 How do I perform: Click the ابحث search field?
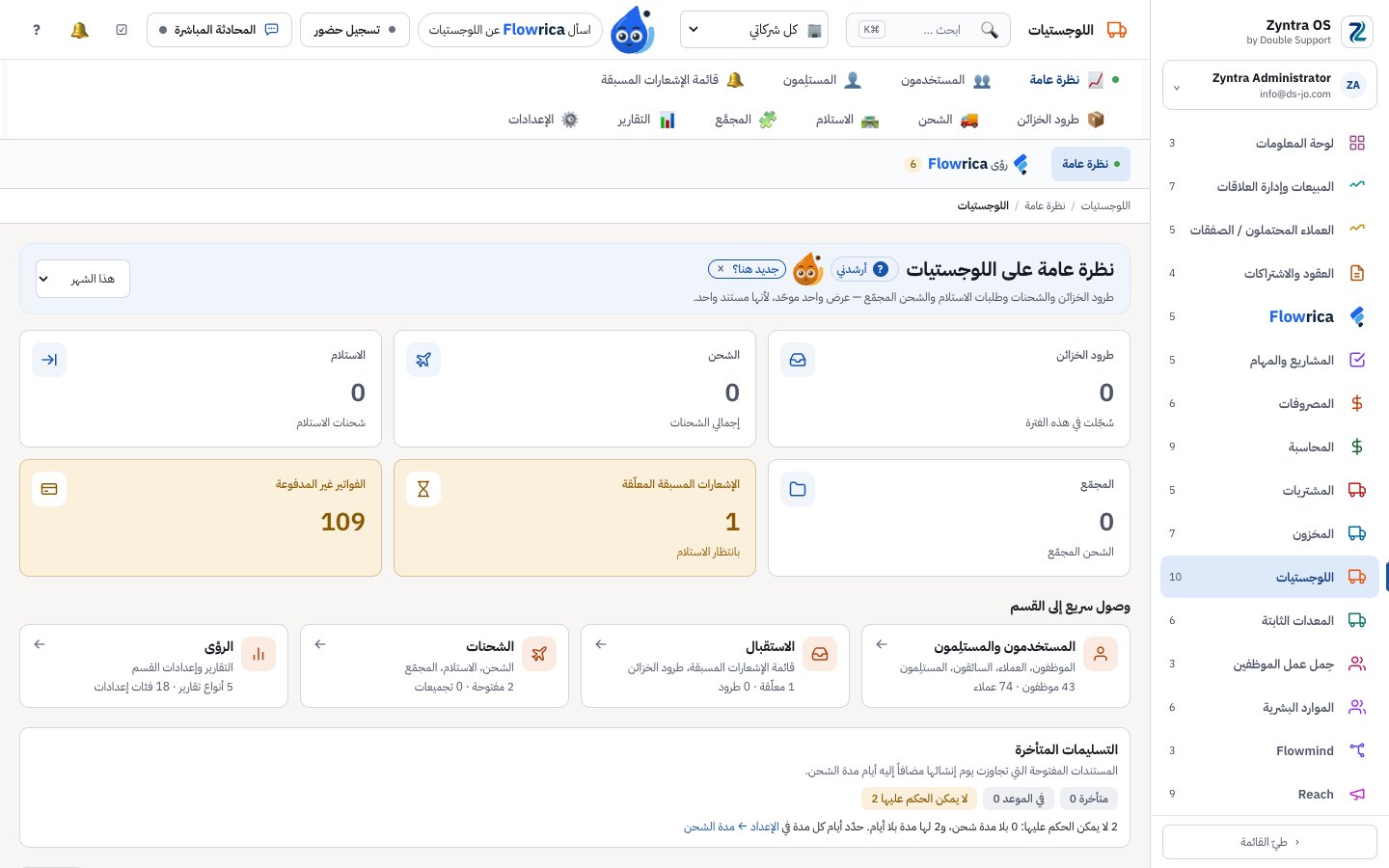pyautogui.click(x=928, y=30)
